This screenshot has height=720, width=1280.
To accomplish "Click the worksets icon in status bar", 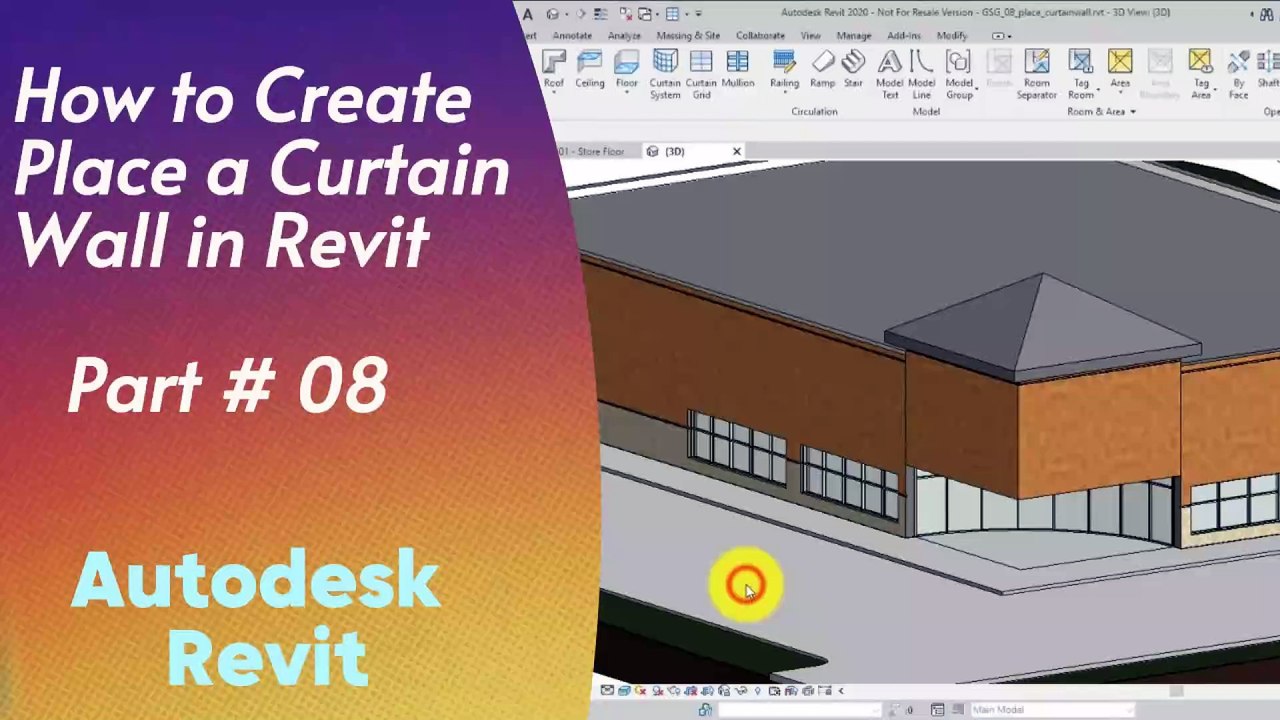I will [705, 710].
